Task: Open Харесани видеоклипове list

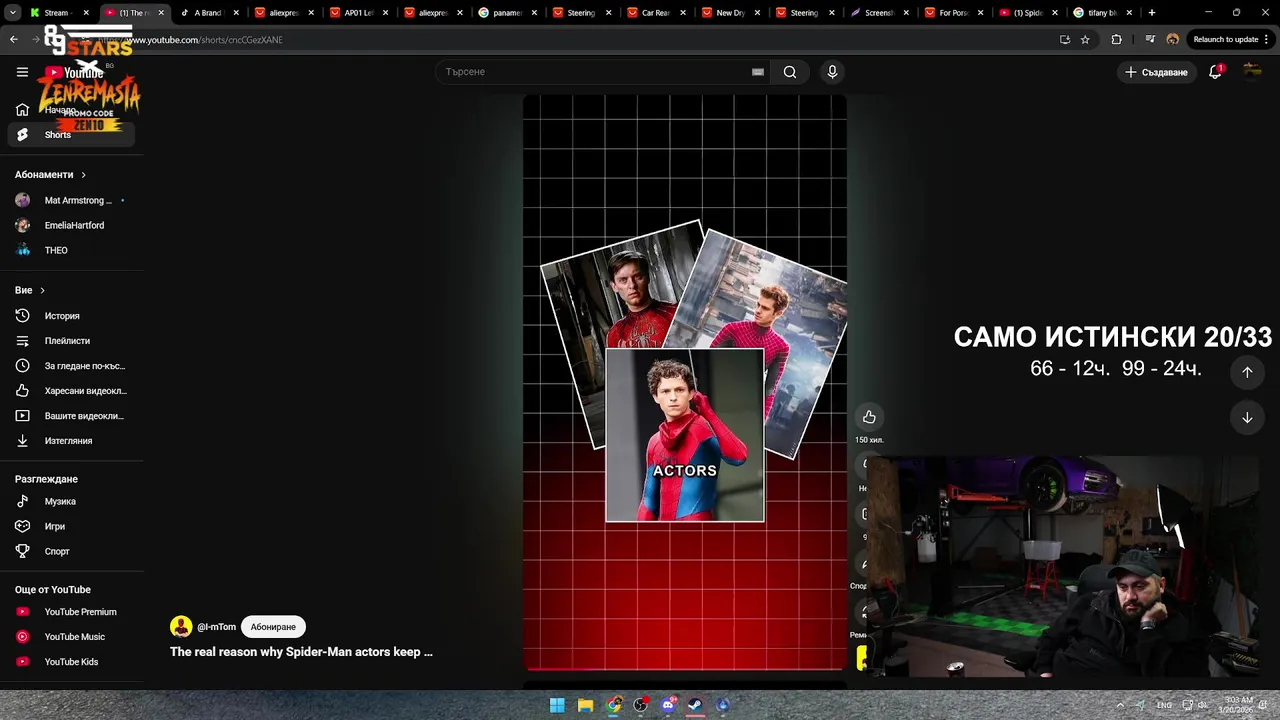Action: click(71, 391)
